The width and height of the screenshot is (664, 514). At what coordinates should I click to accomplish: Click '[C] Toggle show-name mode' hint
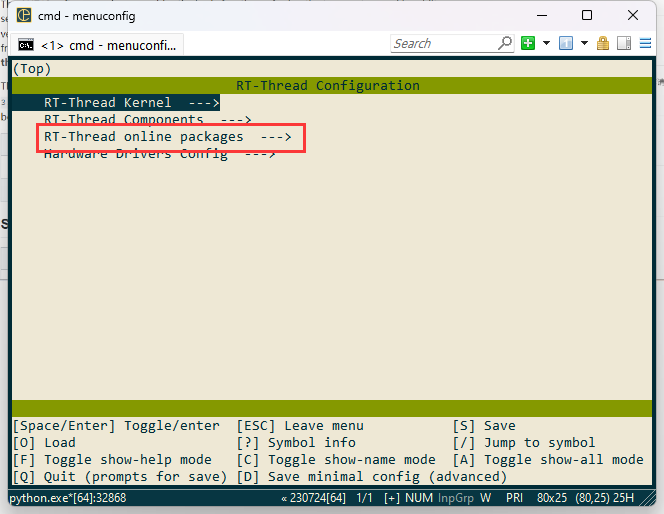coord(336,460)
